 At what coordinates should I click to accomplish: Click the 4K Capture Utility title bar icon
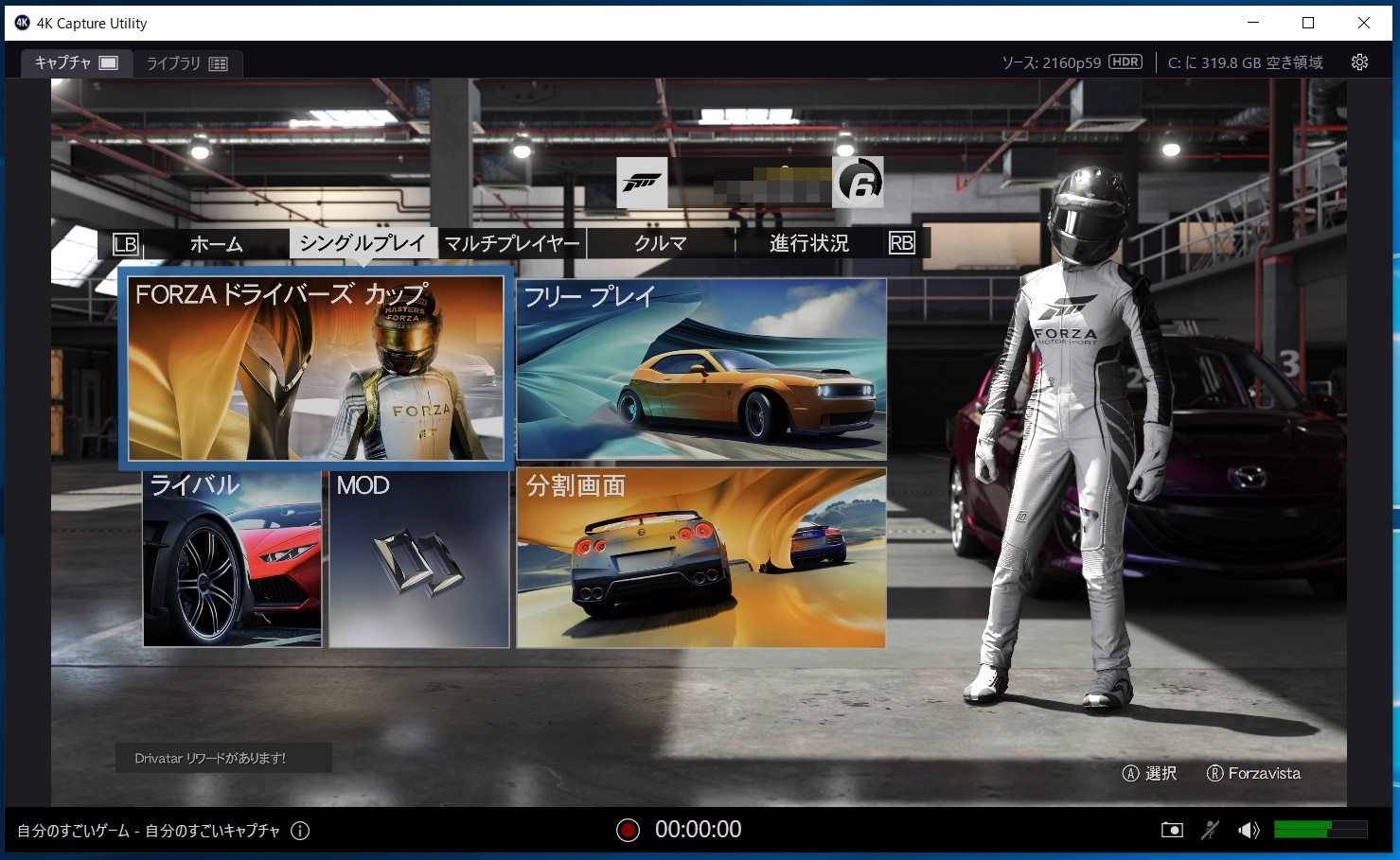pos(23,23)
